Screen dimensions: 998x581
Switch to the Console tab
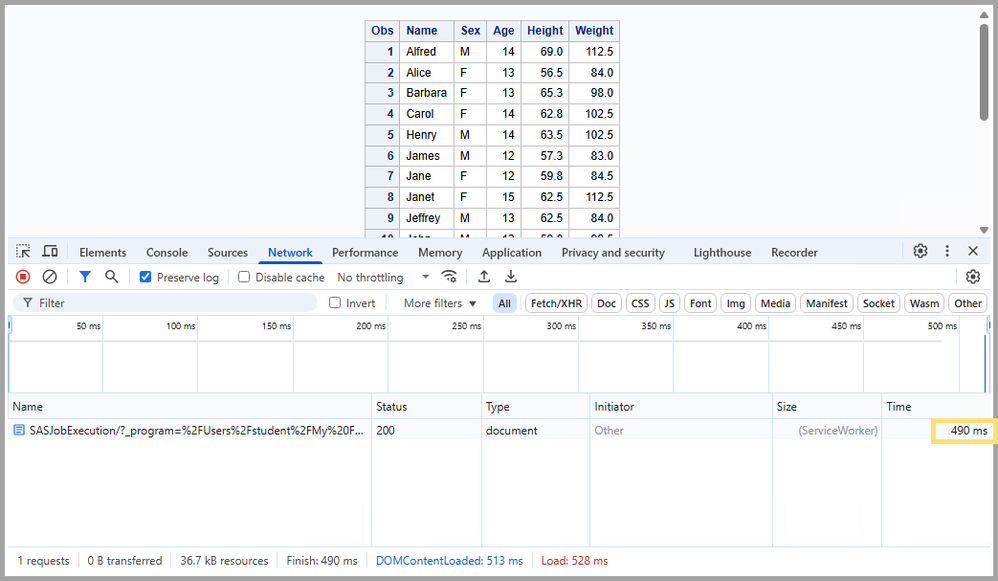click(167, 253)
